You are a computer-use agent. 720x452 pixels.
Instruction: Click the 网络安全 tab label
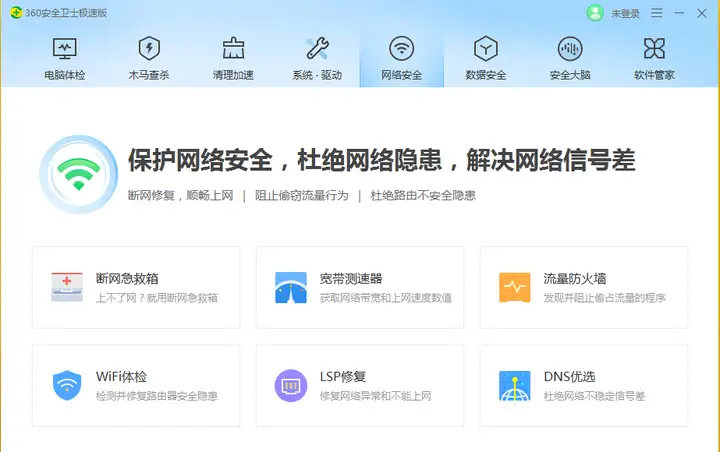click(x=401, y=75)
